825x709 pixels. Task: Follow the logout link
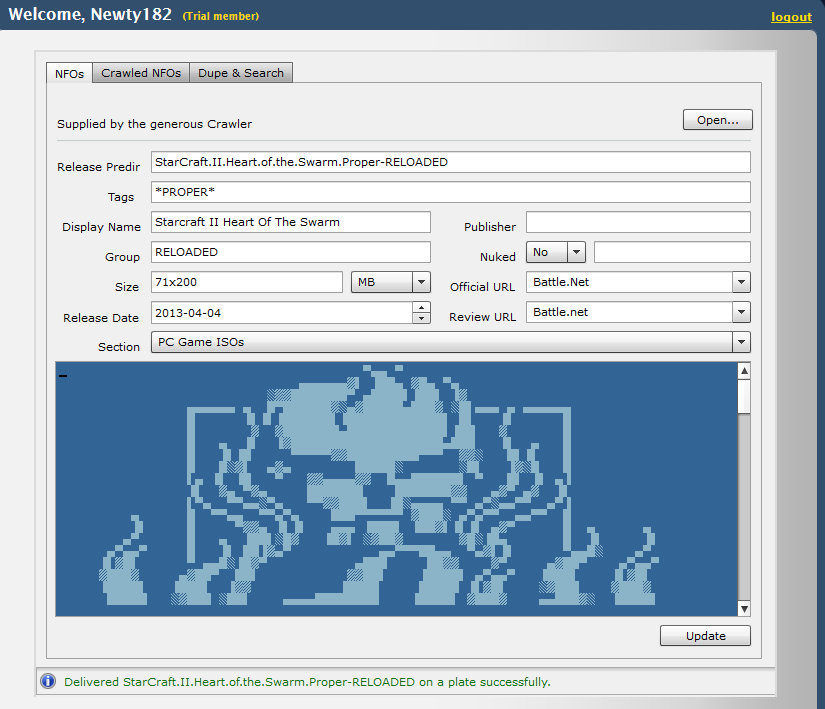[791, 17]
